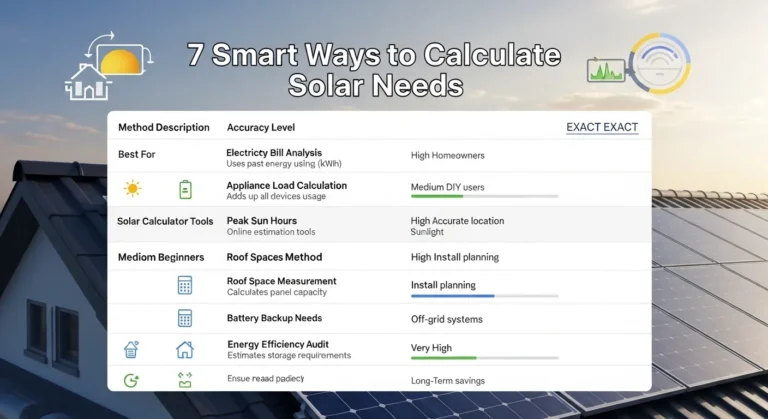The height and width of the screenshot is (419, 768).
Task: Click the calculator icon beside Battery Backup Needs
Action: click(185, 318)
